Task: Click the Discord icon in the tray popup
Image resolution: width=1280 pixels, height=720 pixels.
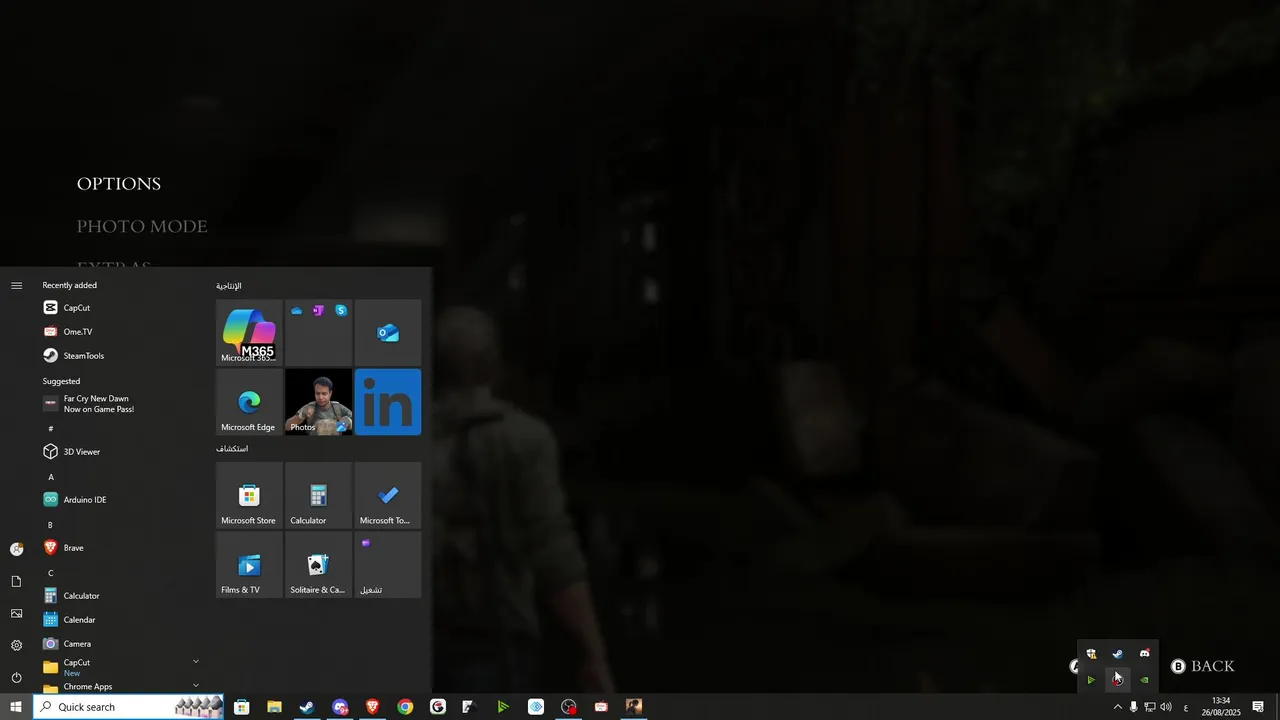Action: pyautogui.click(x=1145, y=654)
